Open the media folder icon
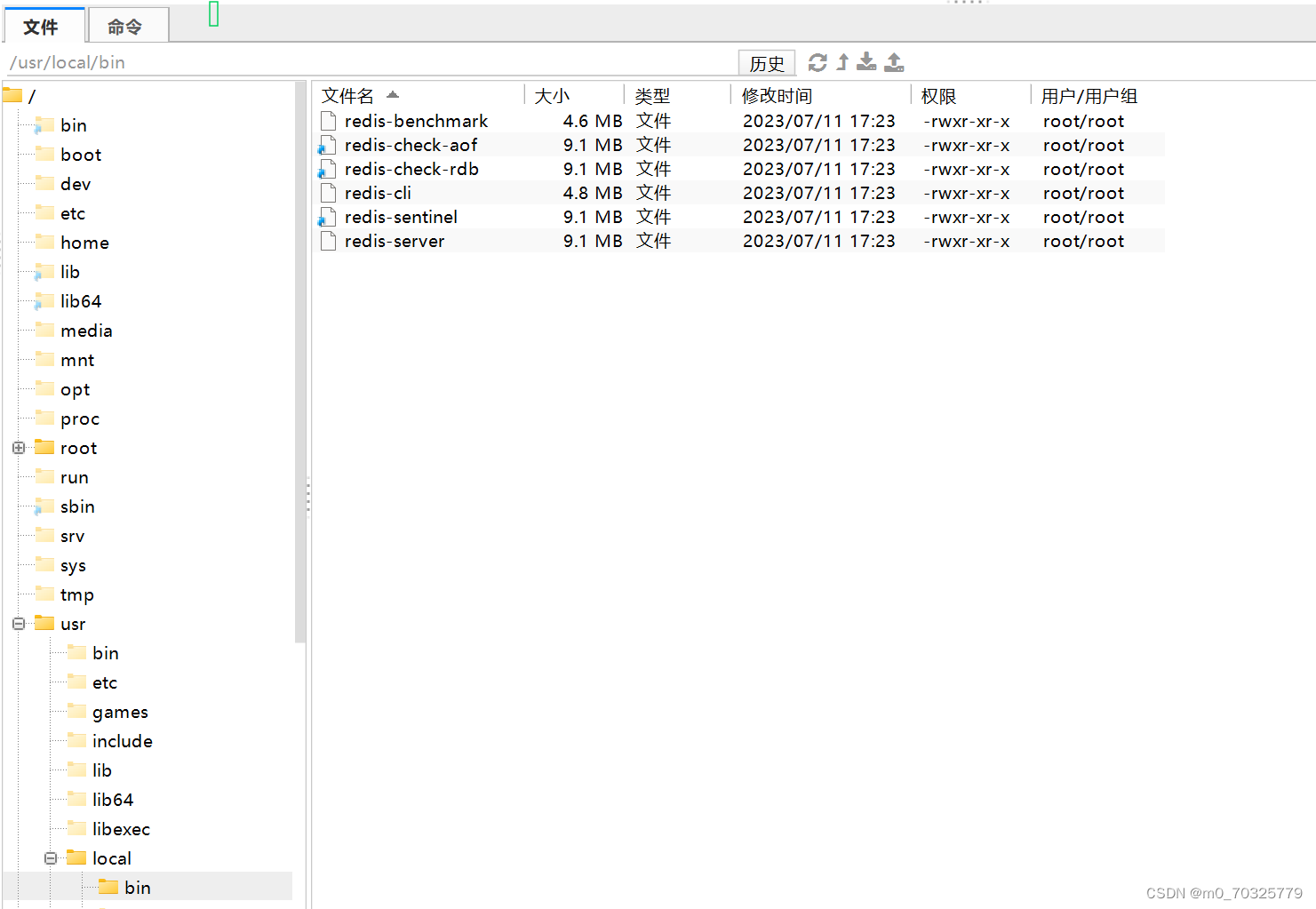The image size is (1316, 909). click(x=44, y=330)
